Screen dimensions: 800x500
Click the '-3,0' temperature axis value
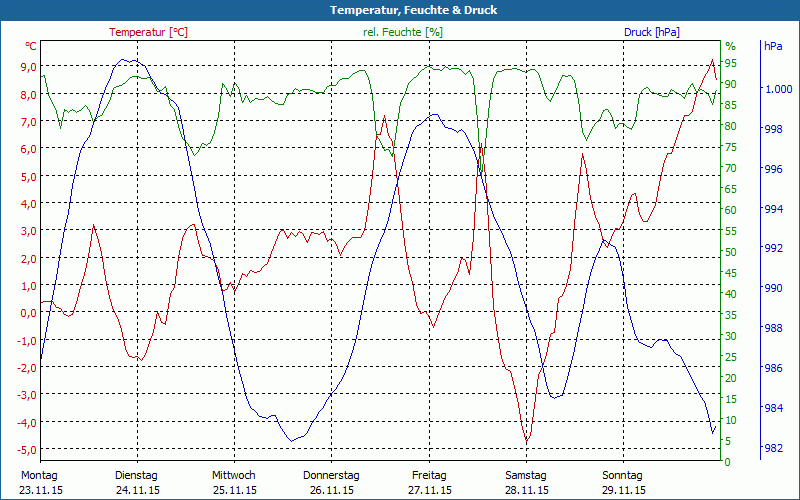point(27,395)
